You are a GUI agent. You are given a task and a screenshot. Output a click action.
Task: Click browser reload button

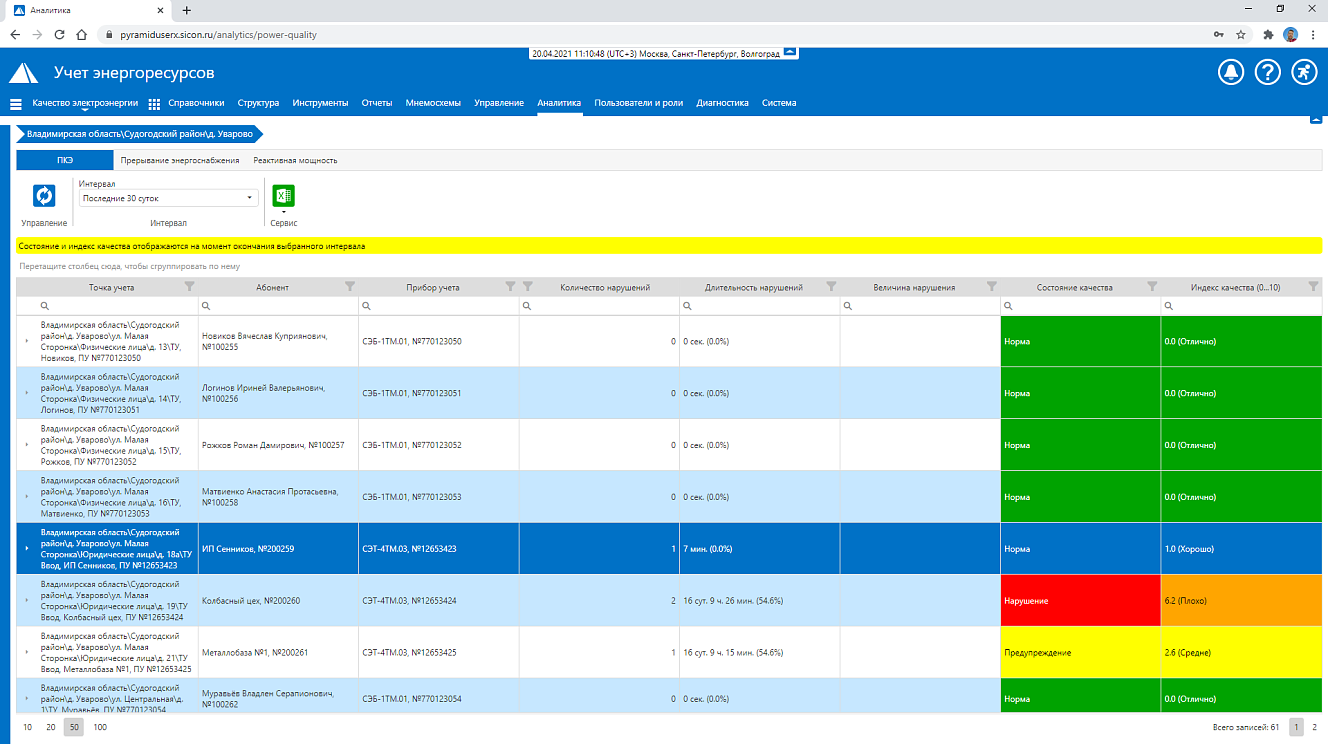(x=59, y=34)
